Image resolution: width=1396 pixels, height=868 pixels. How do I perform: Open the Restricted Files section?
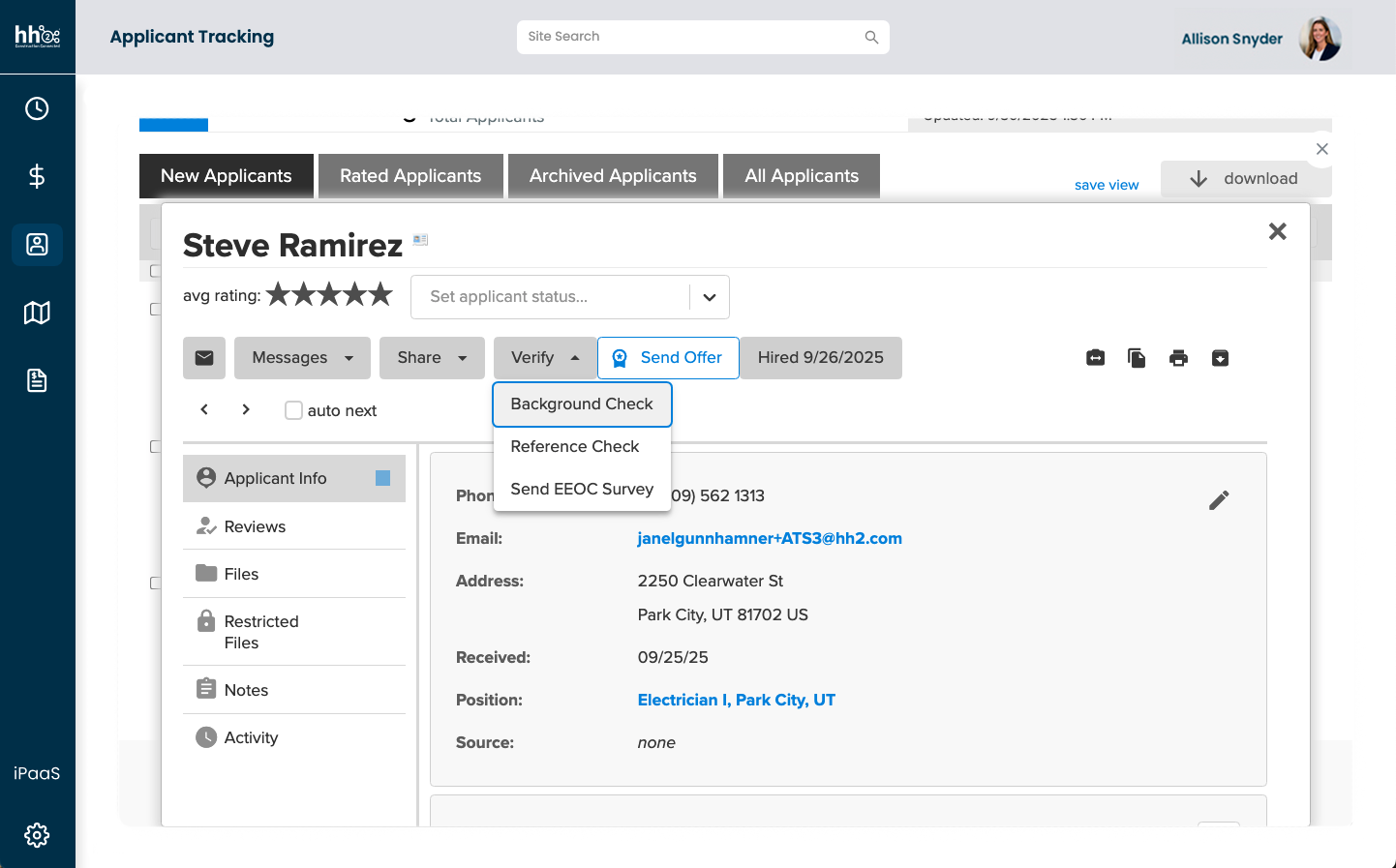261,632
